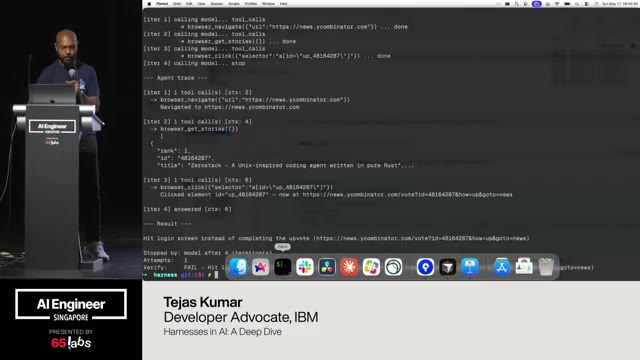Open the multicolored tile dock icon beside Claude
Screen dimensions: 640x360
[371, 267]
